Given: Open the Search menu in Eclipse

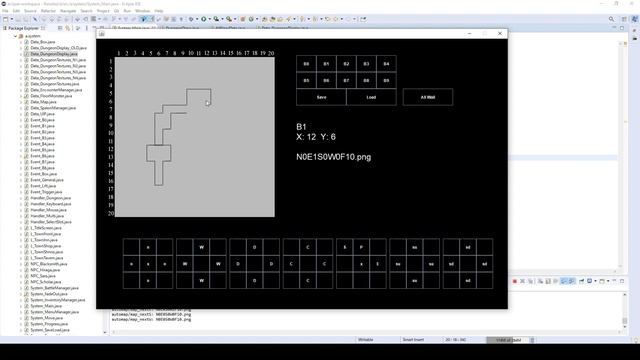Looking at the screenshot, I should [86, 11].
